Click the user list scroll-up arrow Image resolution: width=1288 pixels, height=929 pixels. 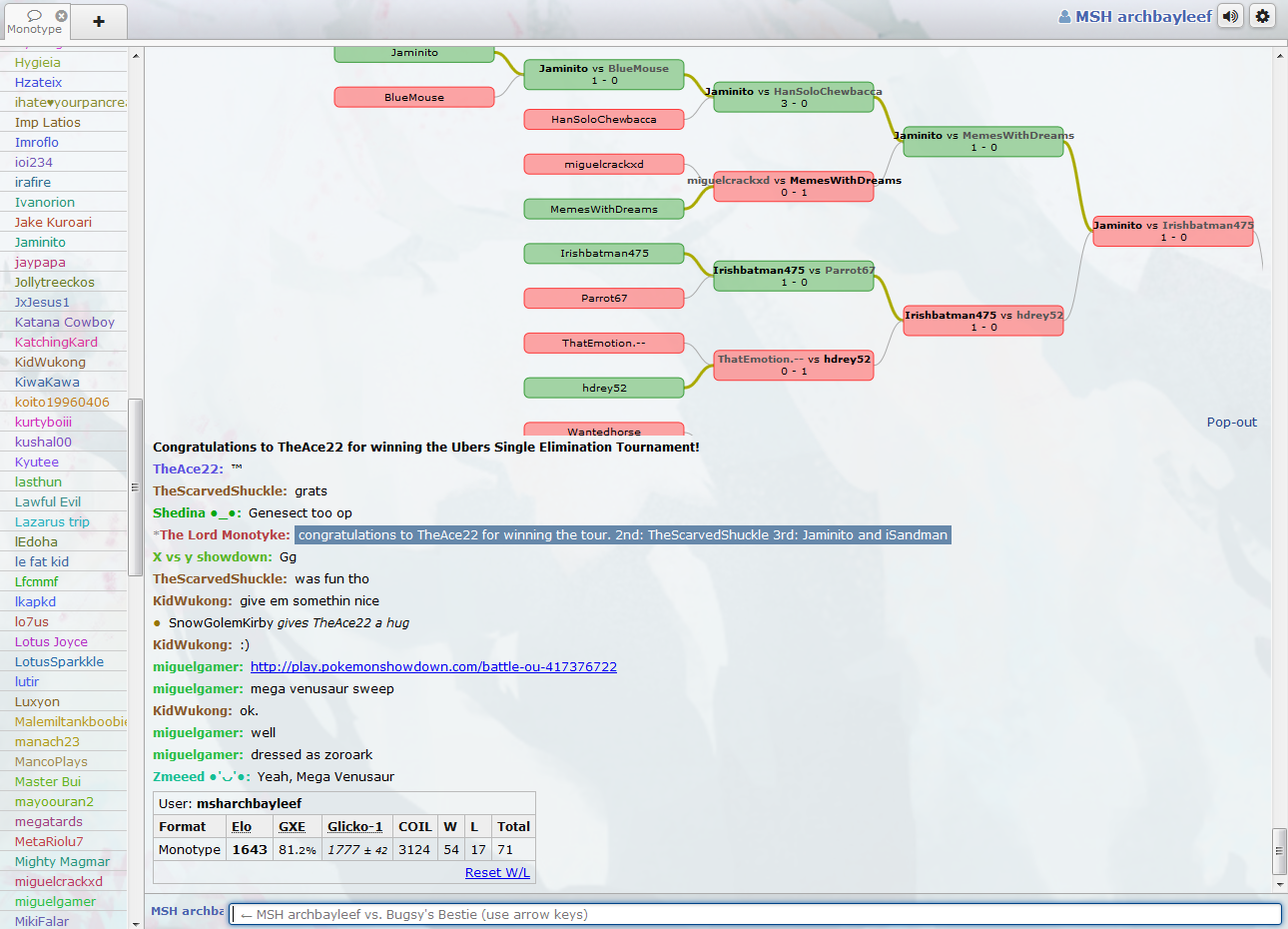click(136, 57)
